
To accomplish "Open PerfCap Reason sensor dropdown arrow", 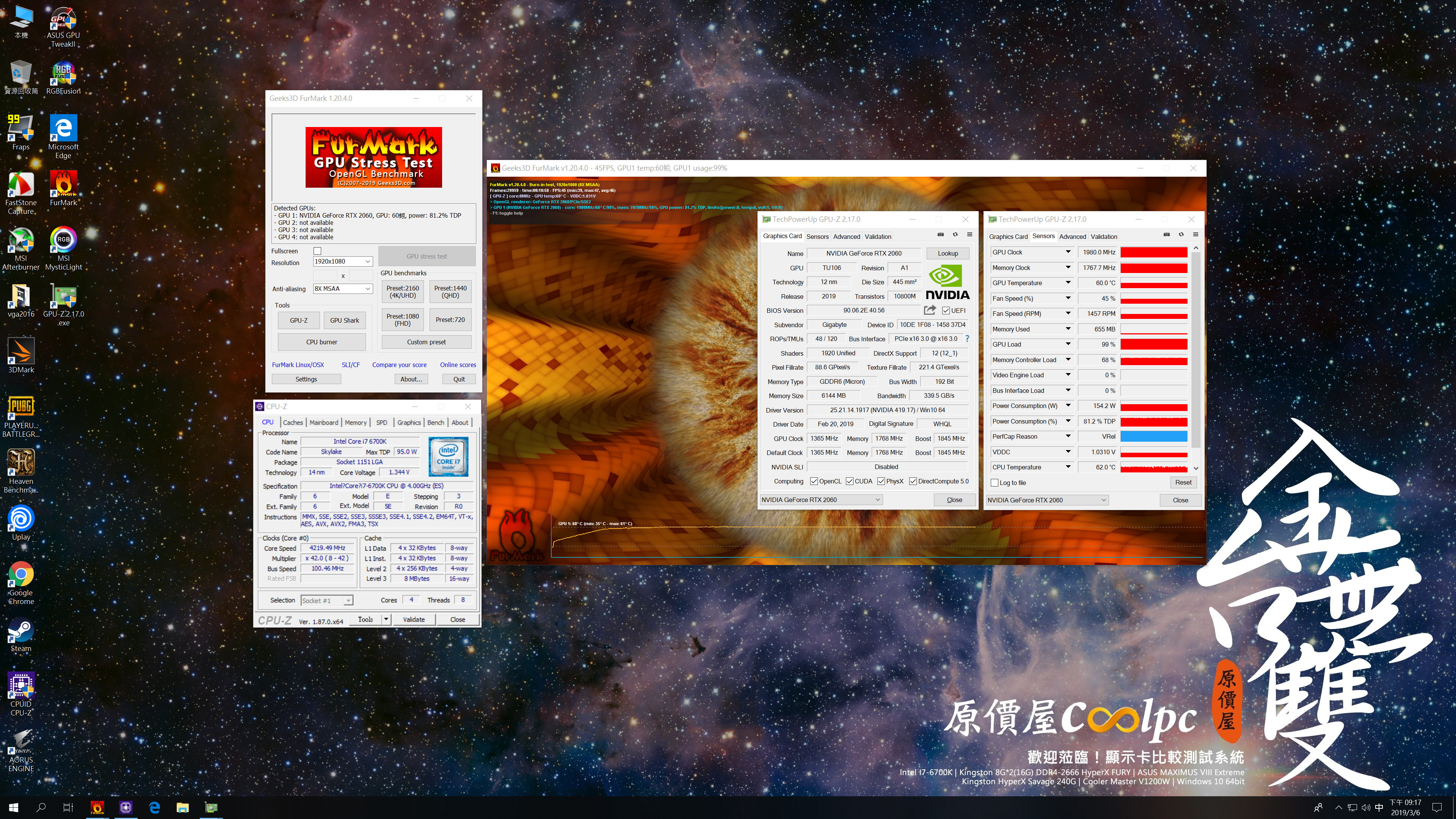I will [1068, 436].
